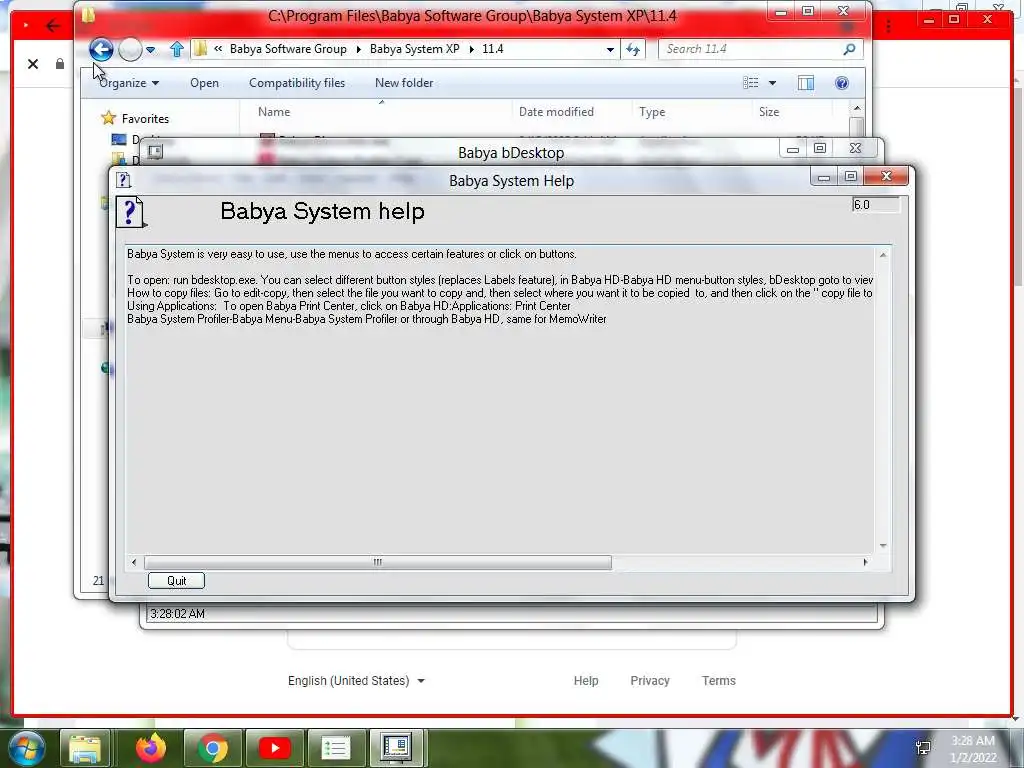Click scroll up arrow in Explorer file list
Screen dimensions: 1024x768
coord(857,108)
